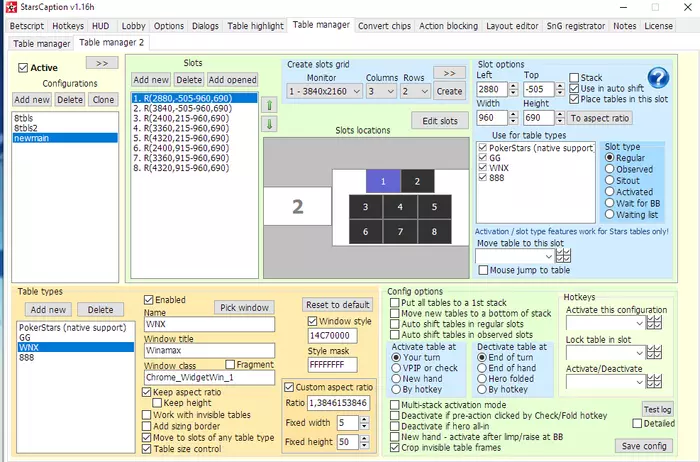Switch to first Table manager sub-tab
Viewport: 700px width, 462px height.
pyautogui.click(x=42, y=43)
